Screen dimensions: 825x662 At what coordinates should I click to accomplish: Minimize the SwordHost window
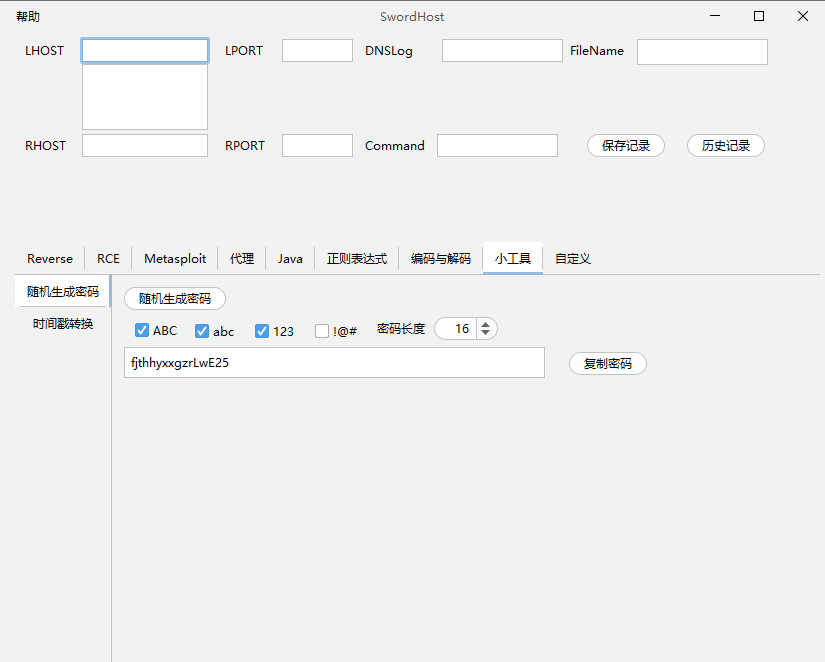pyautogui.click(x=715, y=16)
